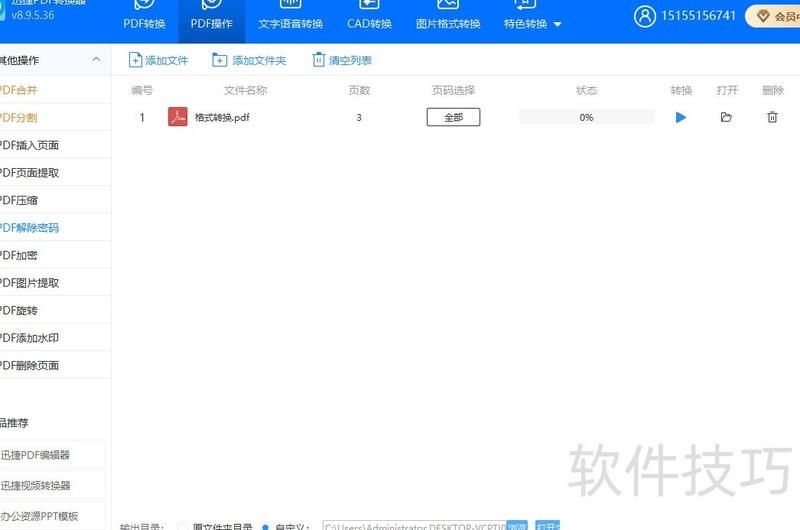The image size is (800, 530).
Task: Collapse the 其他操作 sidebar section
Action: [x=96, y=60]
